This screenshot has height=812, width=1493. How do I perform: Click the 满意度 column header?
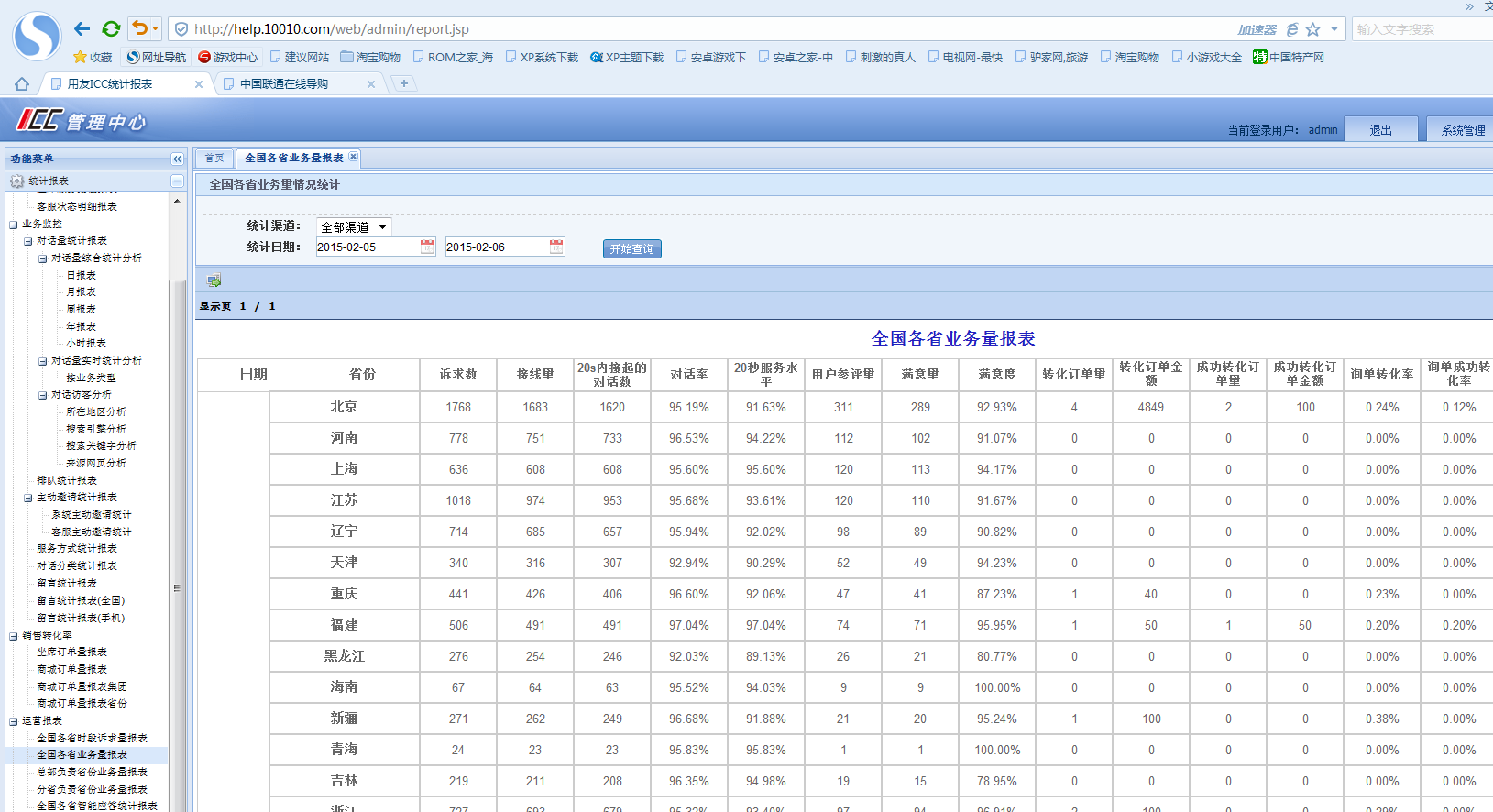click(x=997, y=374)
